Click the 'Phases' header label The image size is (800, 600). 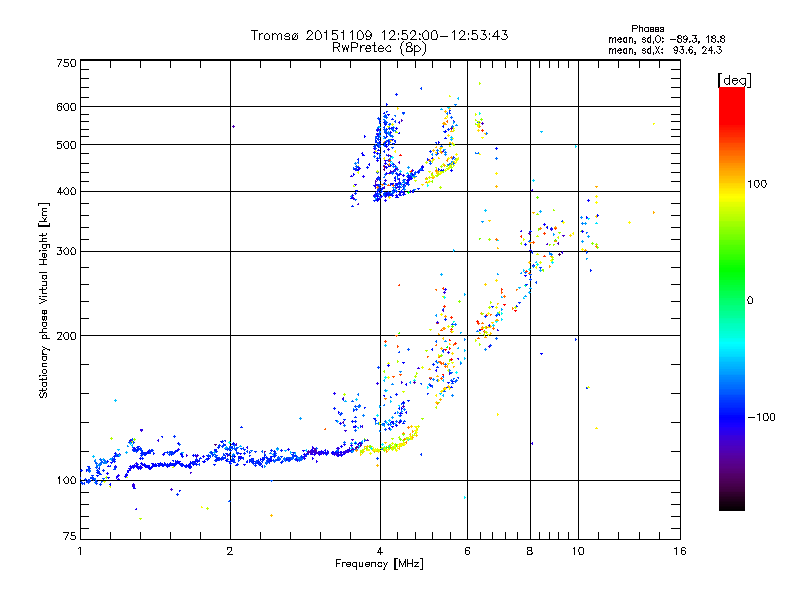[x=647, y=29]
